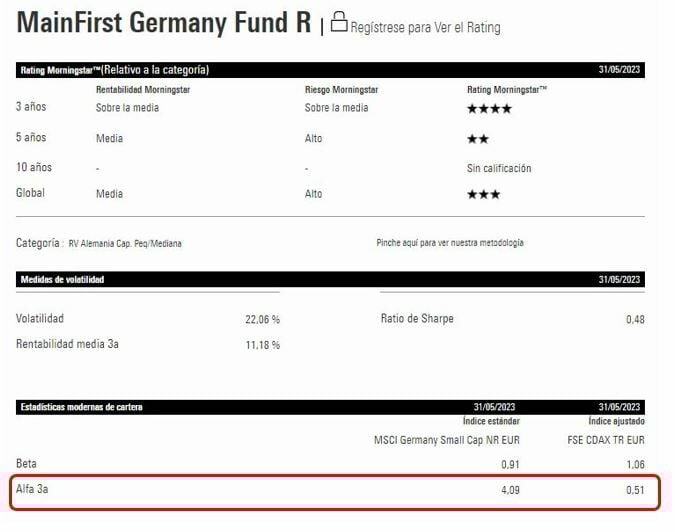The height and width of the screenshot is (532, 675).
Task: Click the four-star rating for 3 años
Action: [x=489, y=108]
